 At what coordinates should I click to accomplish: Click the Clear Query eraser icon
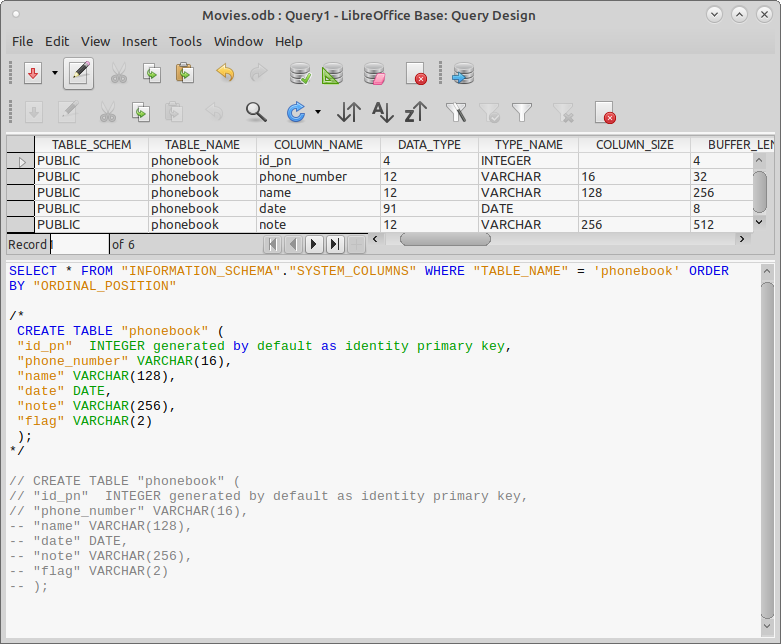coord(375,74)
